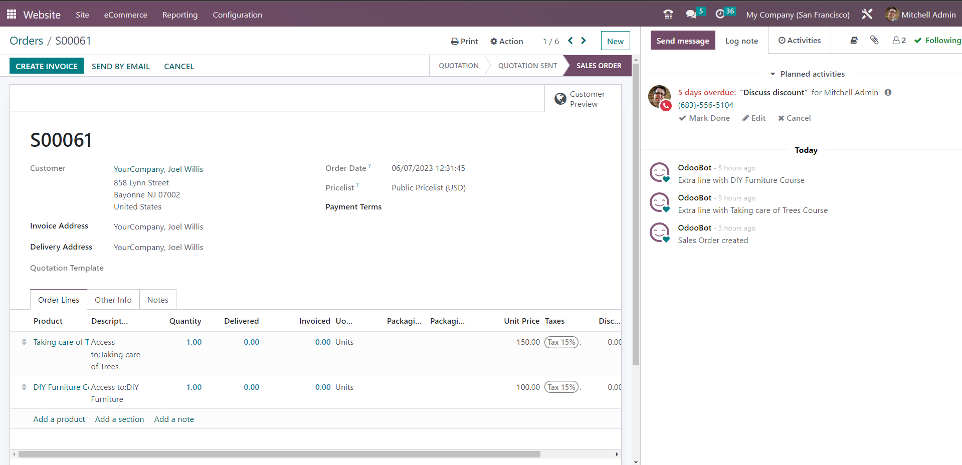Click Add a product link
The width and height of the screenshot is (962, 465).
click(59, 419)
